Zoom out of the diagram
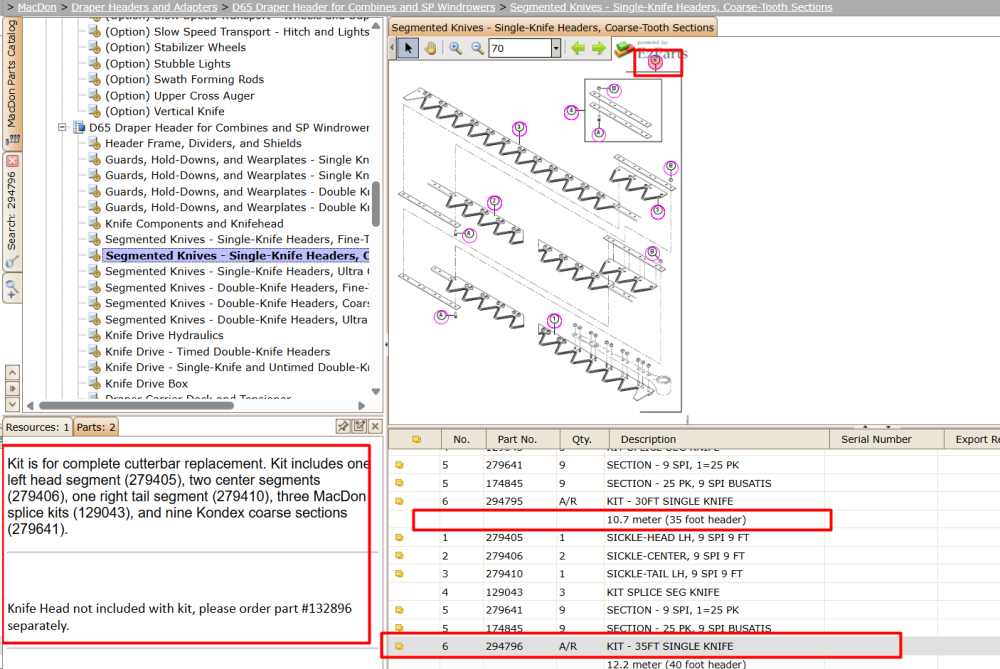The width and height of the screenshot is (1000, 669). click(477, 48)
